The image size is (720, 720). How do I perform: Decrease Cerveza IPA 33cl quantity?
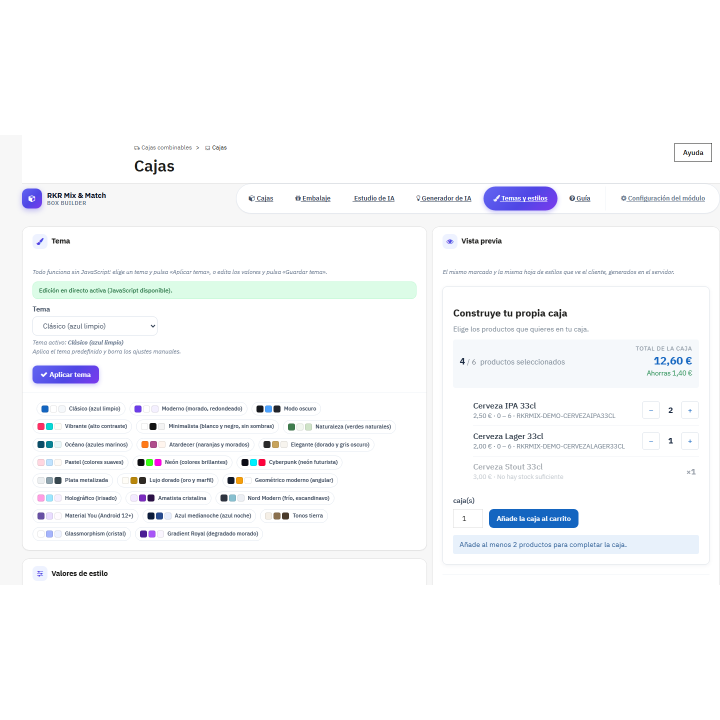click(651, 410)
